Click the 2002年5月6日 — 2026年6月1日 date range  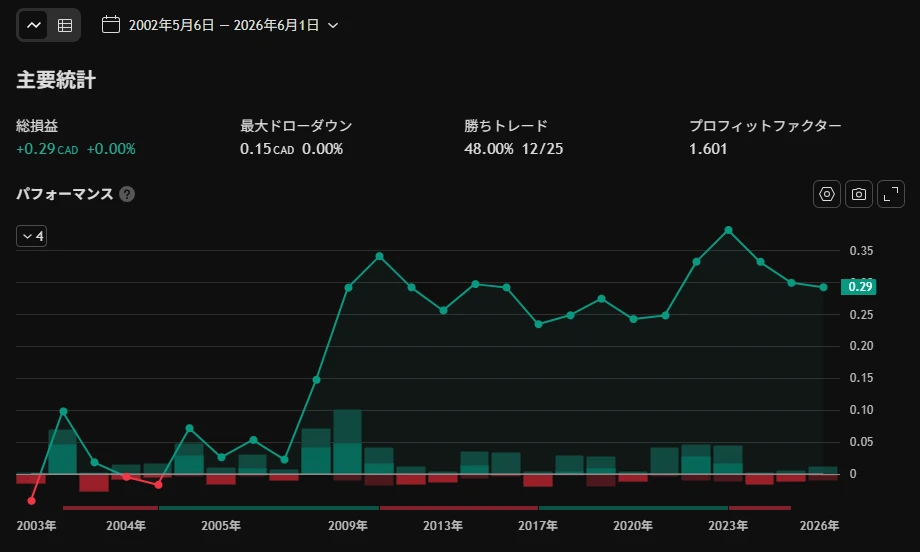click(x=224, y=25)
